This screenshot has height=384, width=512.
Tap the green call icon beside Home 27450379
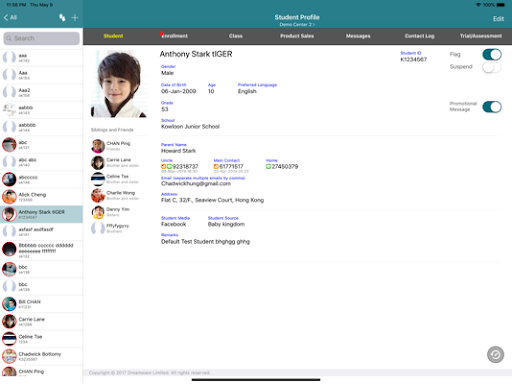coord(268,166)
